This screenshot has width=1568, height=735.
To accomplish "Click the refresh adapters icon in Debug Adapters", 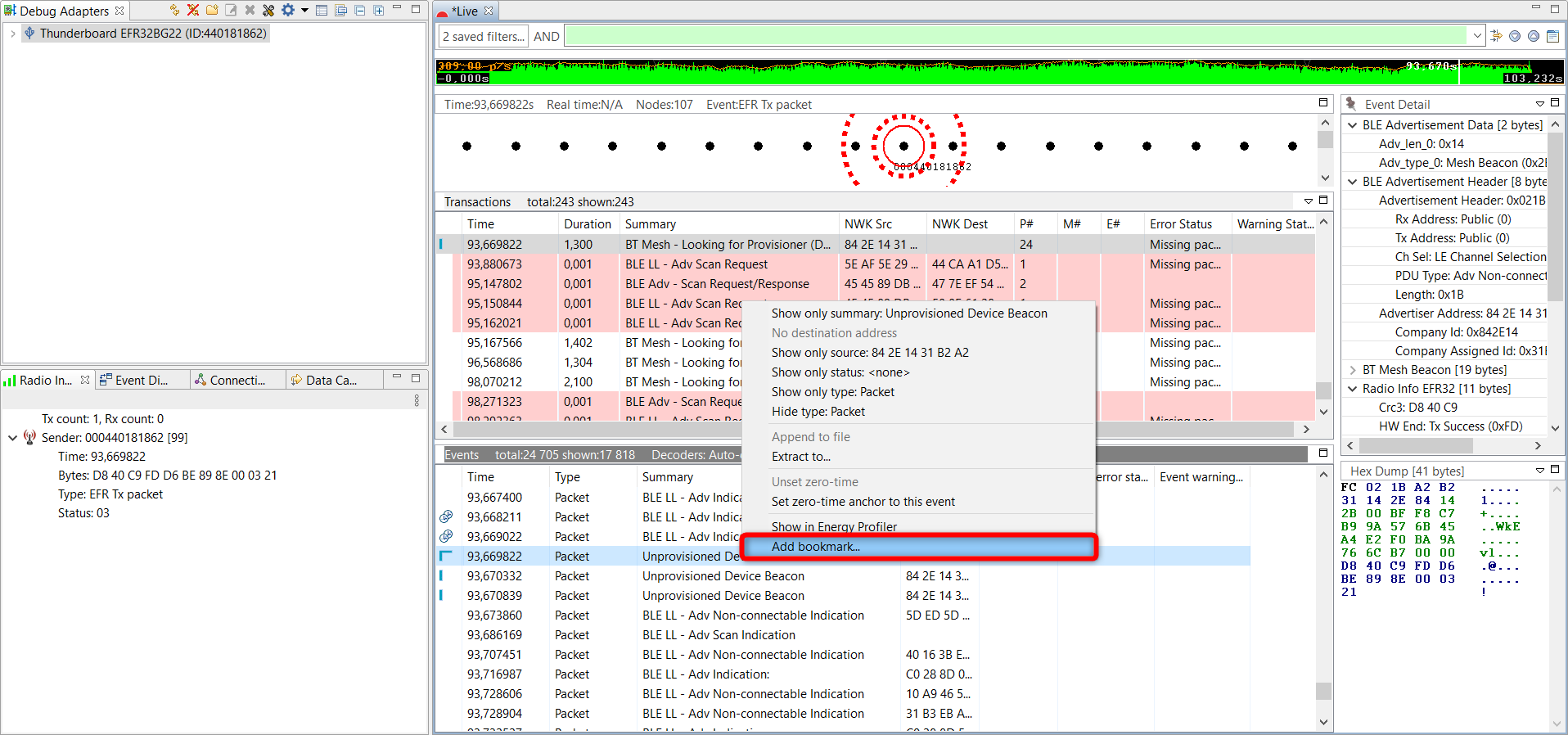I will tap(174, 11).
